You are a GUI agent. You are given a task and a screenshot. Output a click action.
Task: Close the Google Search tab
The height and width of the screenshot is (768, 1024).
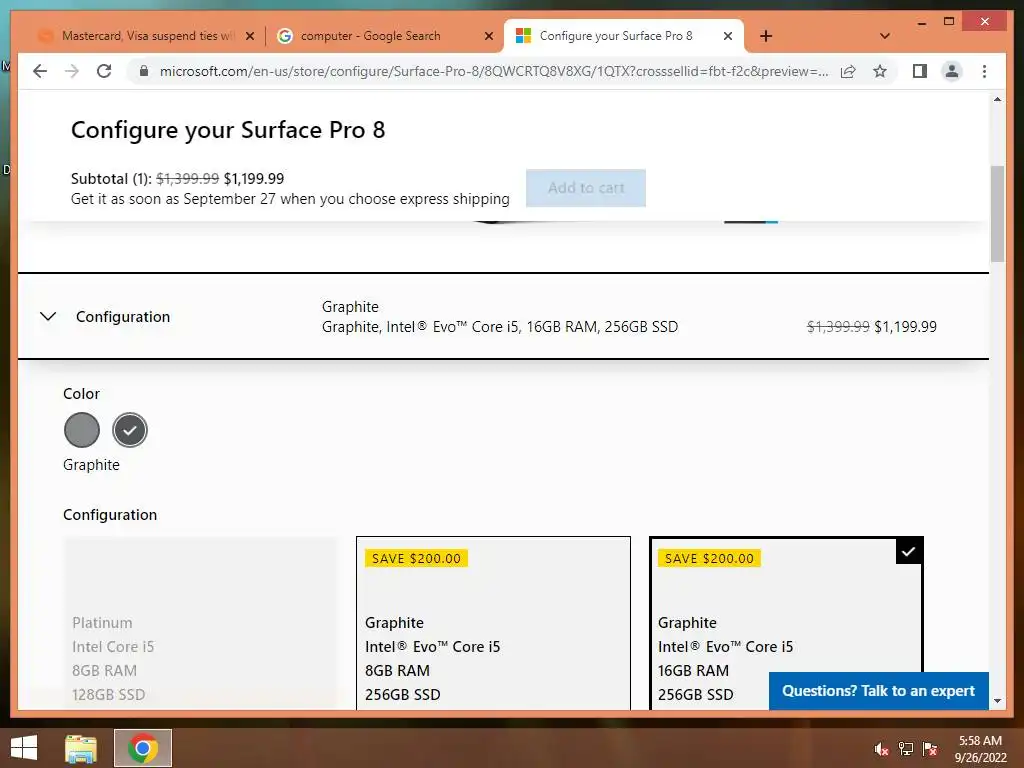coord(488,36)
